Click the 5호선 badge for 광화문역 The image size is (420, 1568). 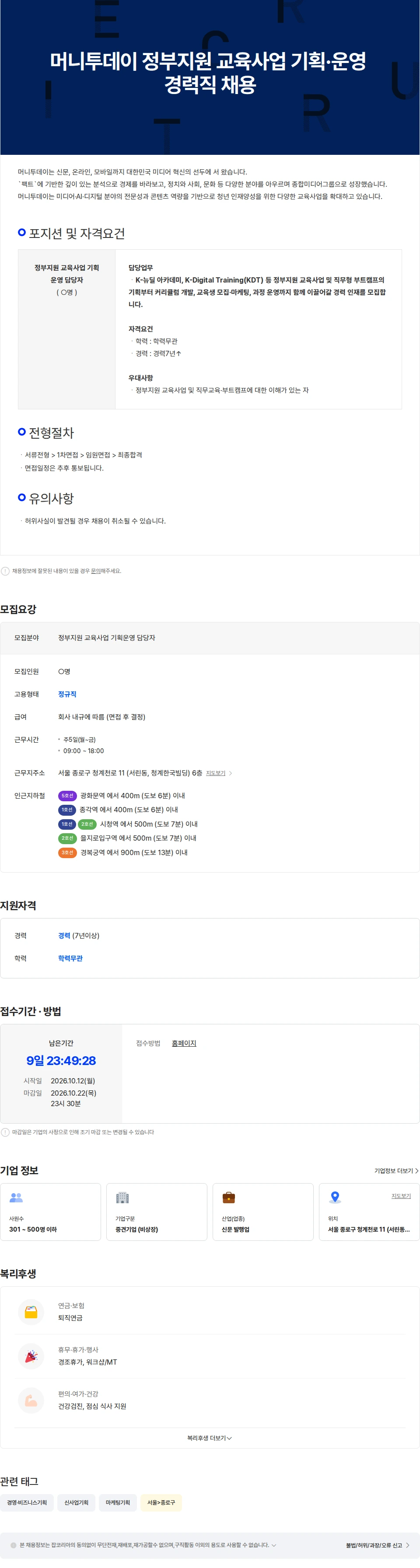click(67, 796)
